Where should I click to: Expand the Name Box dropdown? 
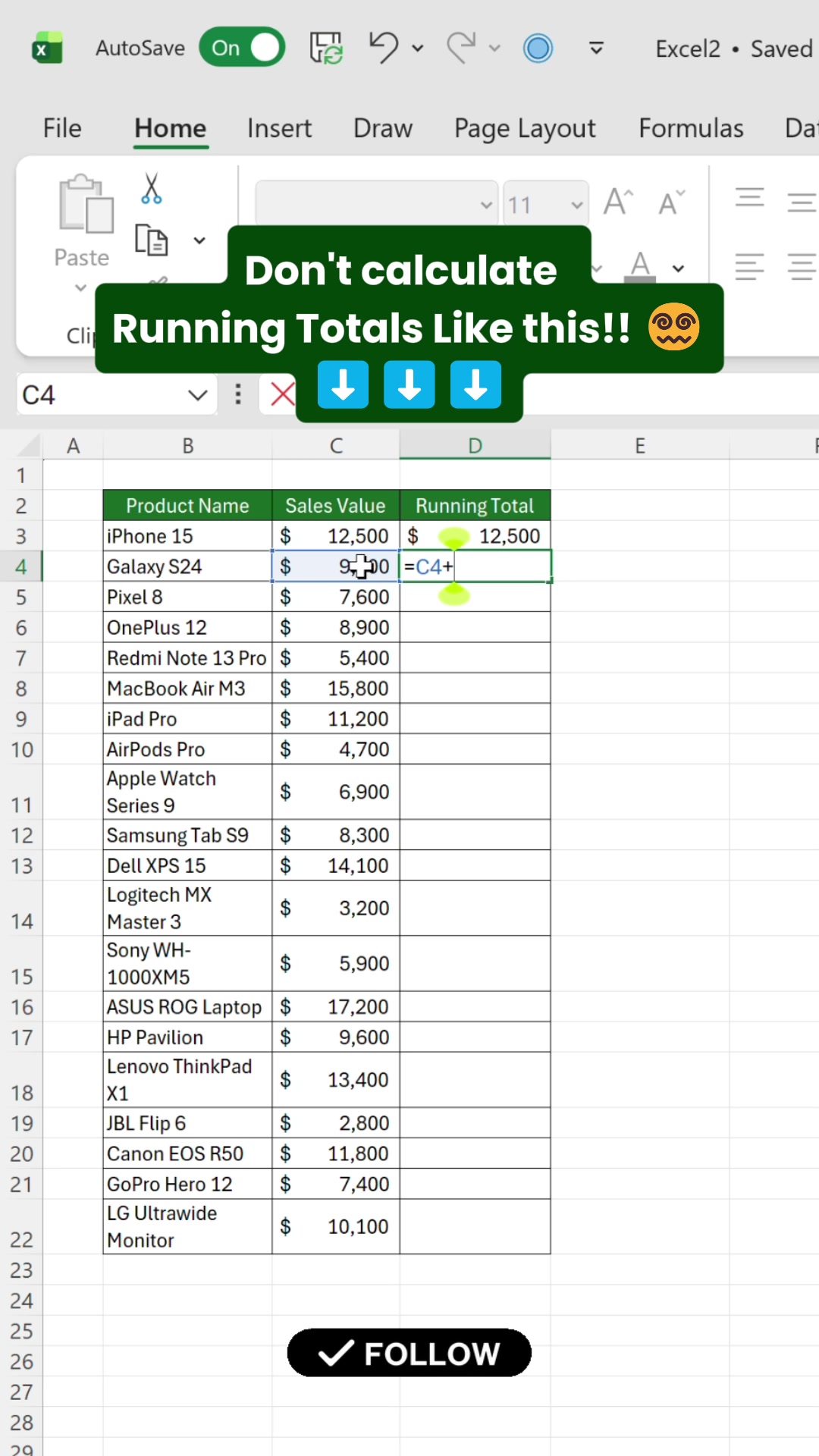coord(198,395)
